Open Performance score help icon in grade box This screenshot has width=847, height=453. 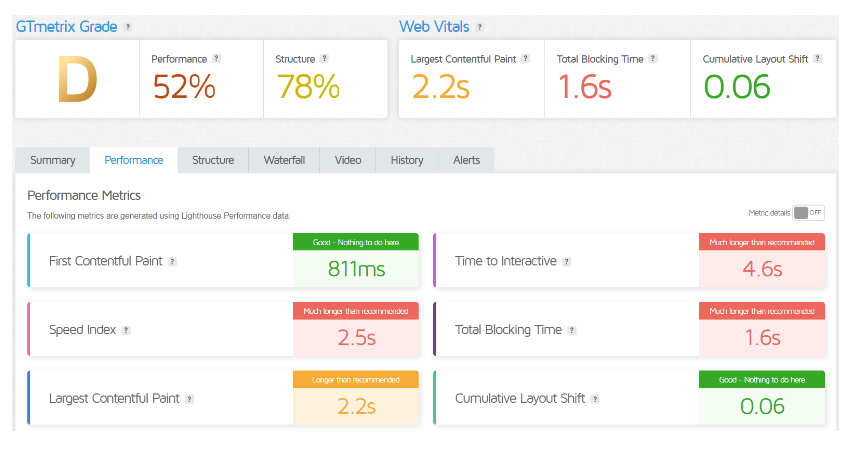click(x=216, y=59)
